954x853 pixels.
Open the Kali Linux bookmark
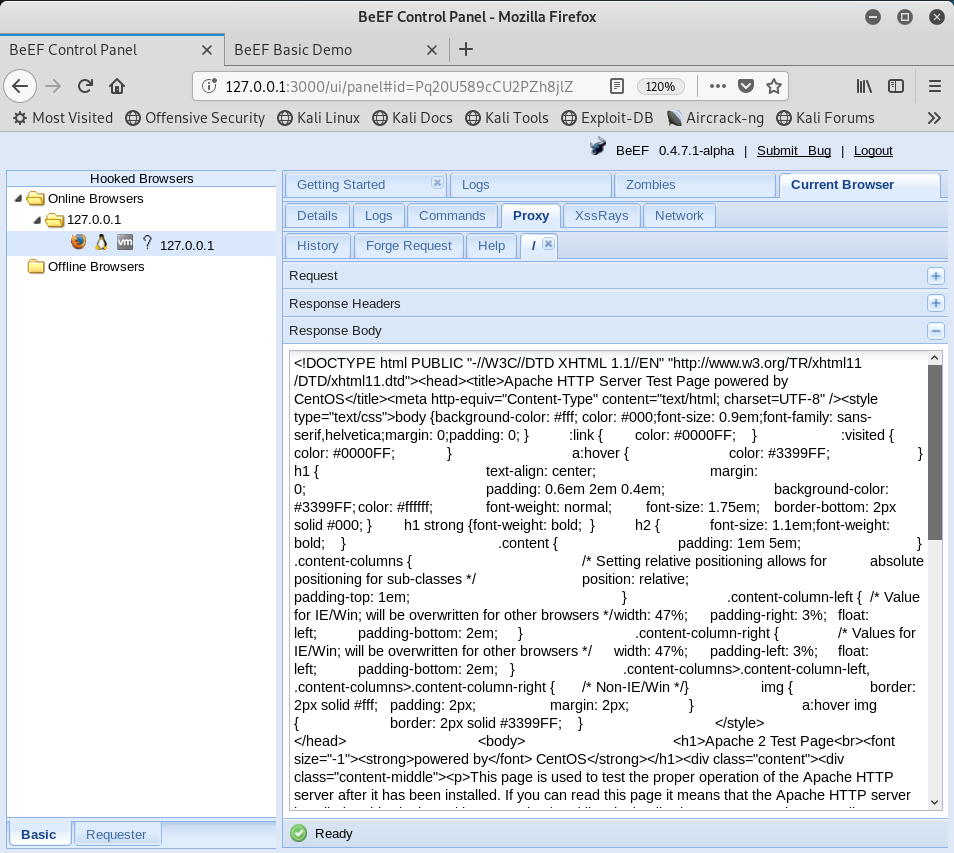(318, 118)
